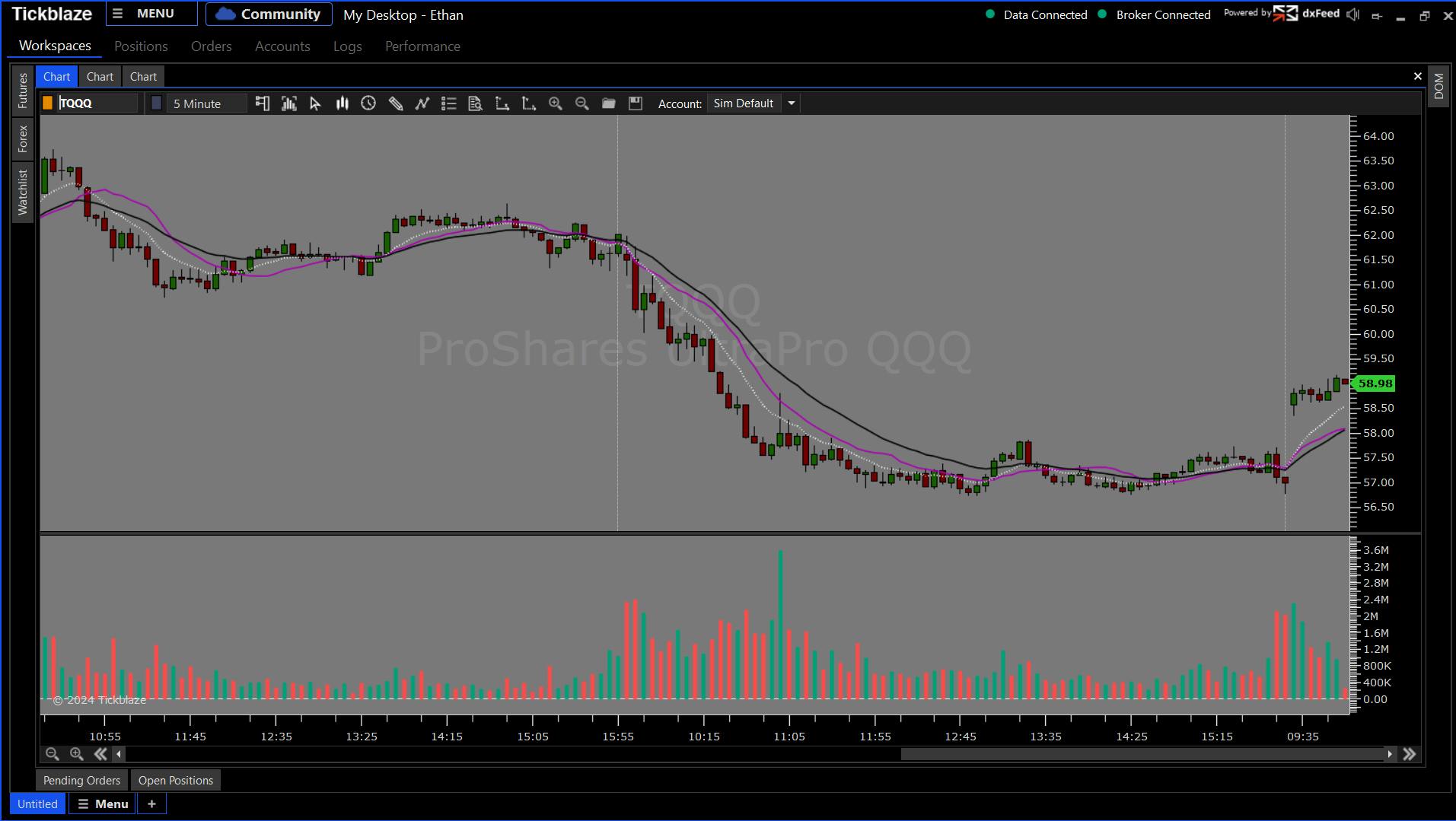
Task: Select the Untitled workspace tab
Action: (37, 803)
